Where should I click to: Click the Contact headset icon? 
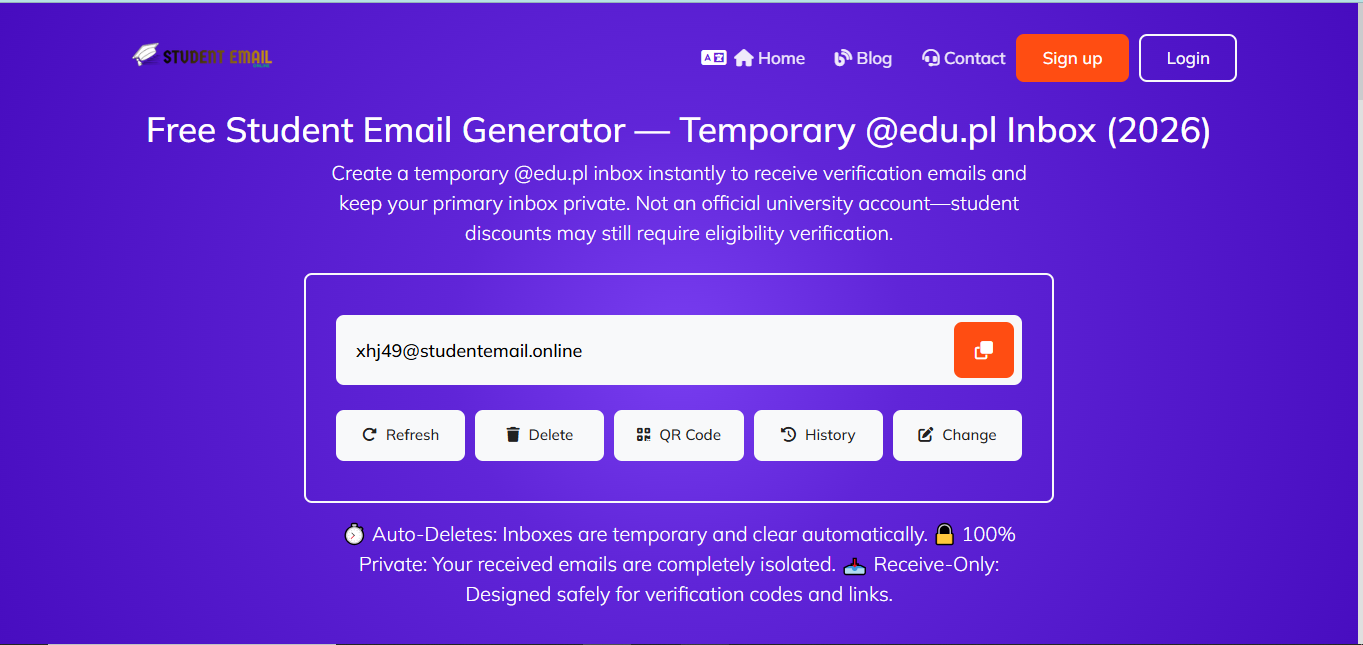coord(931,58)
